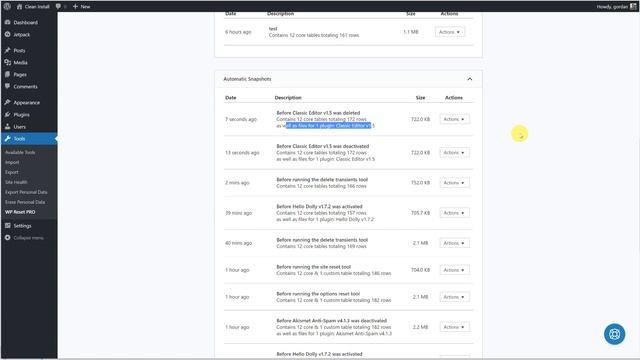Click the New plus icon in admin bar
This screenshot has height=360, width=640.
pos(75,6)
